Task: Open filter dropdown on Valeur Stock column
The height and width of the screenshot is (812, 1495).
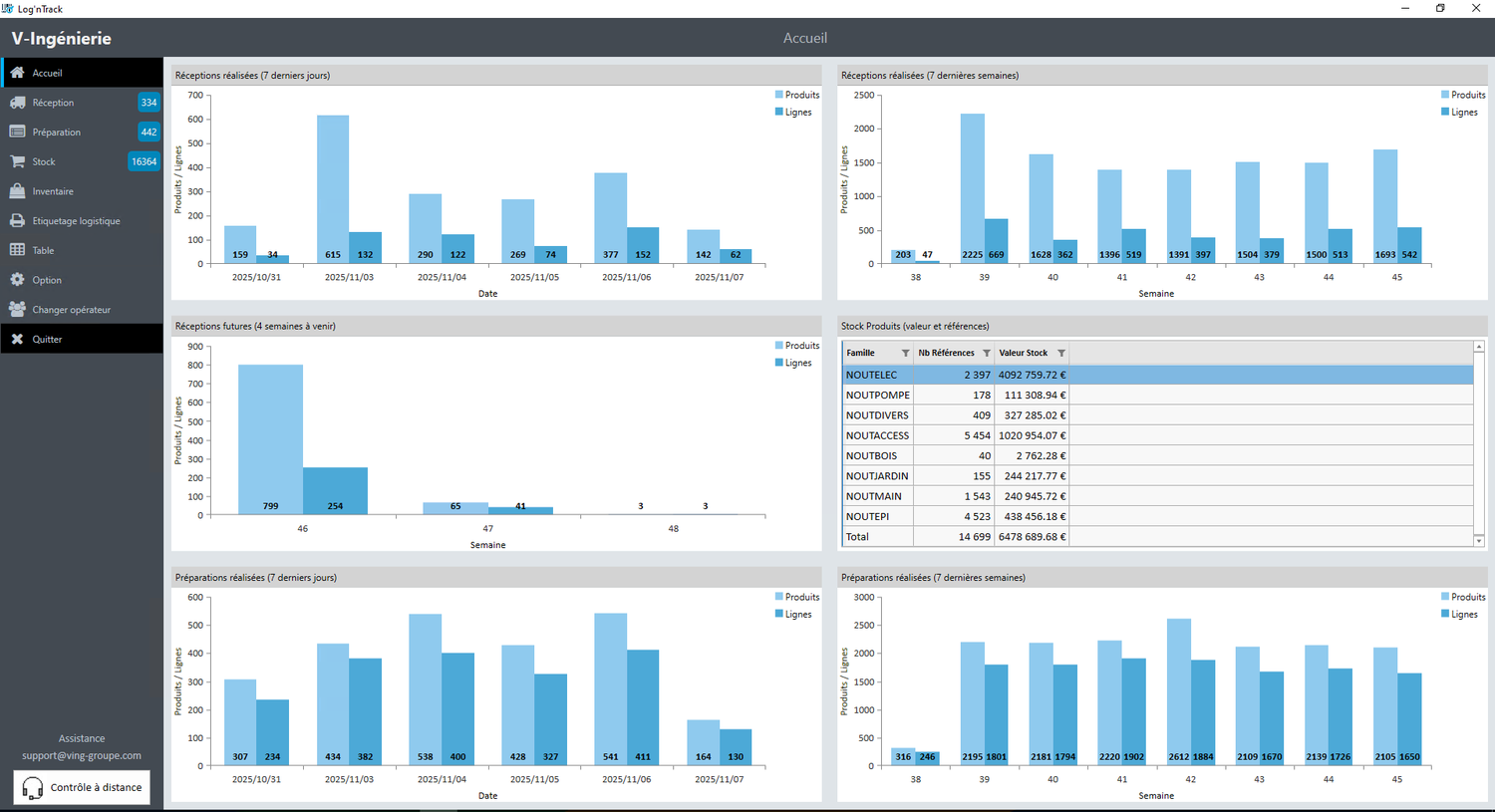Action: coord(1061,354)
